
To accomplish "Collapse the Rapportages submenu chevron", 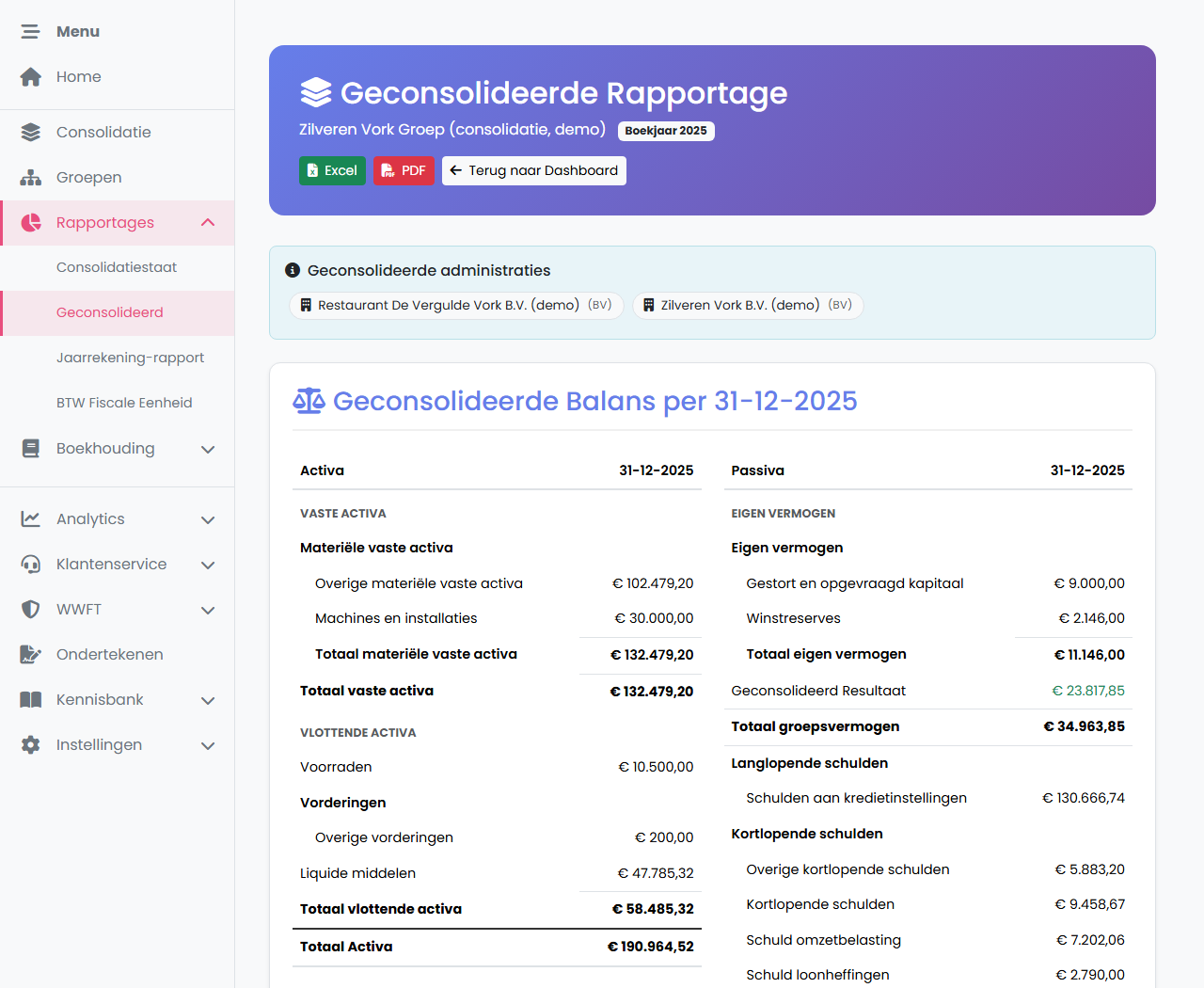I will coord(208,222).
